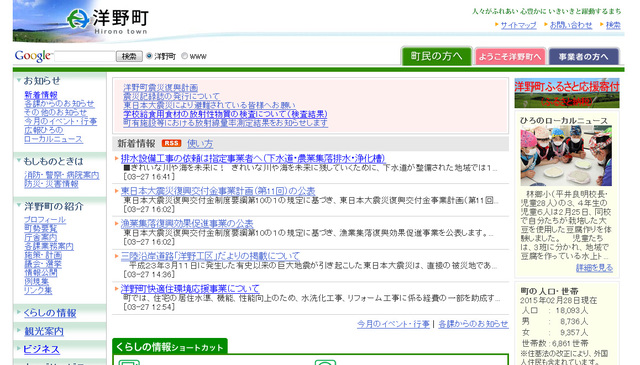Collapse the 洋野町の紹介 sidebar section
The width and height of the screenshot is (640, 365).
tap(19, 205)
